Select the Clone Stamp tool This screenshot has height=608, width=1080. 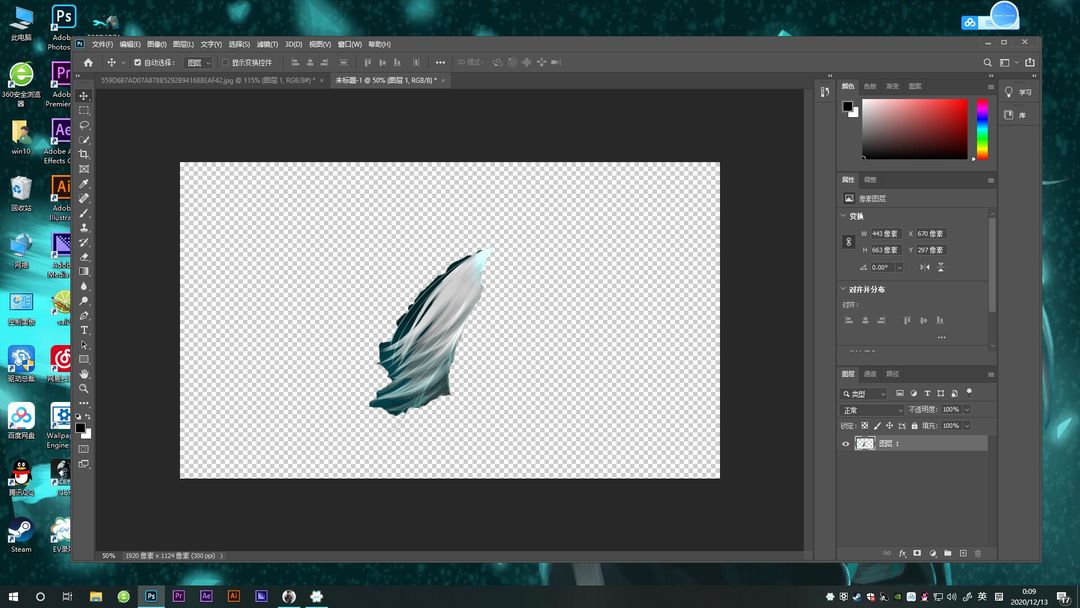[84, 227]
